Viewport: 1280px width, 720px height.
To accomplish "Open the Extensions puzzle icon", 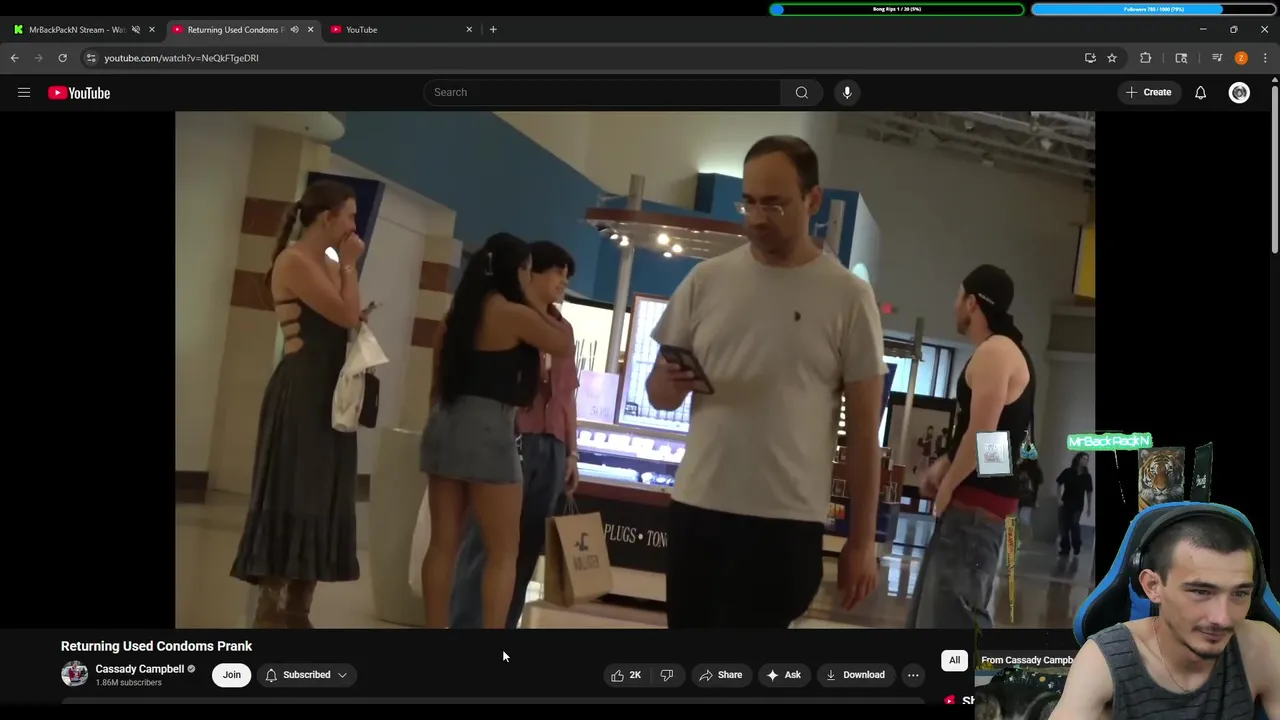I will (1146, 58).
